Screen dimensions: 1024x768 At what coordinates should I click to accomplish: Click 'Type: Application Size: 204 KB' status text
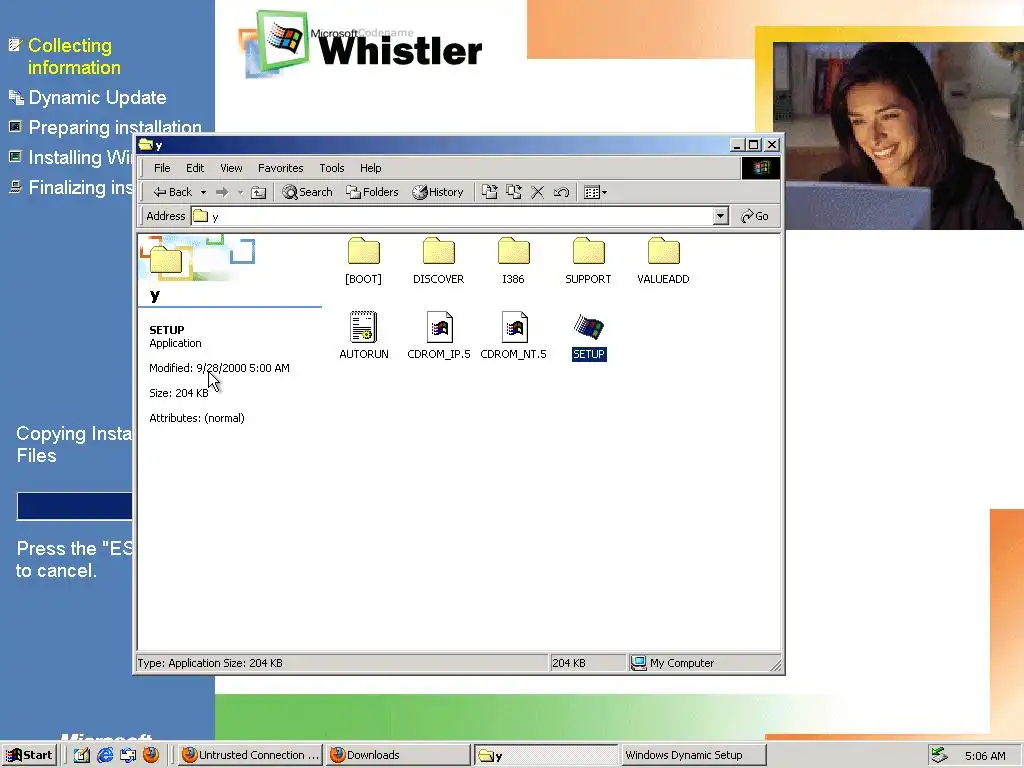click(210, 663)
